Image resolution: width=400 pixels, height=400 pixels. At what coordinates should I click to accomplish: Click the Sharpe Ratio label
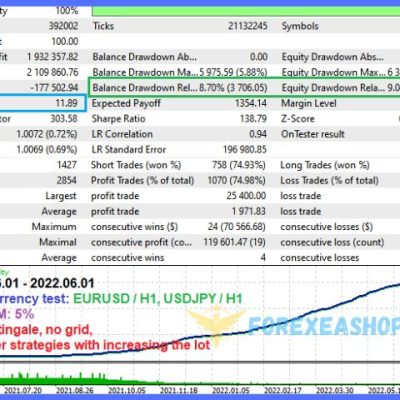click(118, 119)
